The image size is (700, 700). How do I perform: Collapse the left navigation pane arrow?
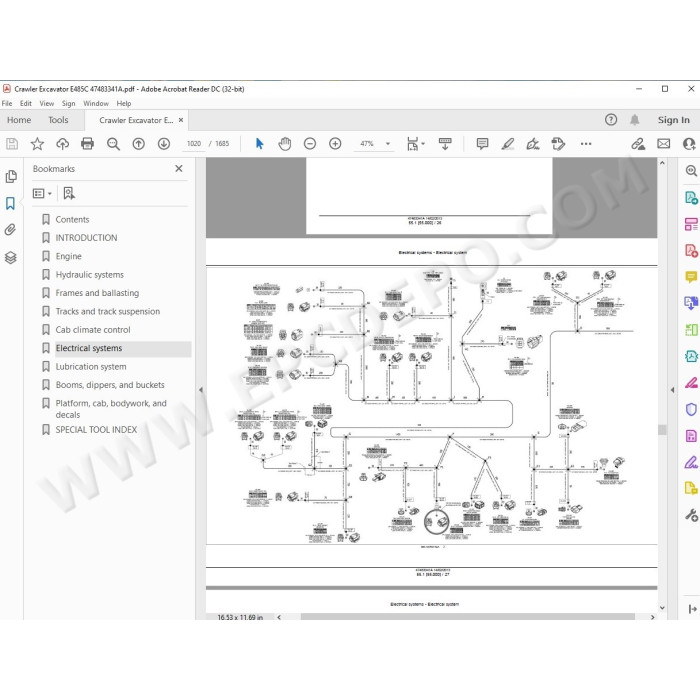point(201,390)
